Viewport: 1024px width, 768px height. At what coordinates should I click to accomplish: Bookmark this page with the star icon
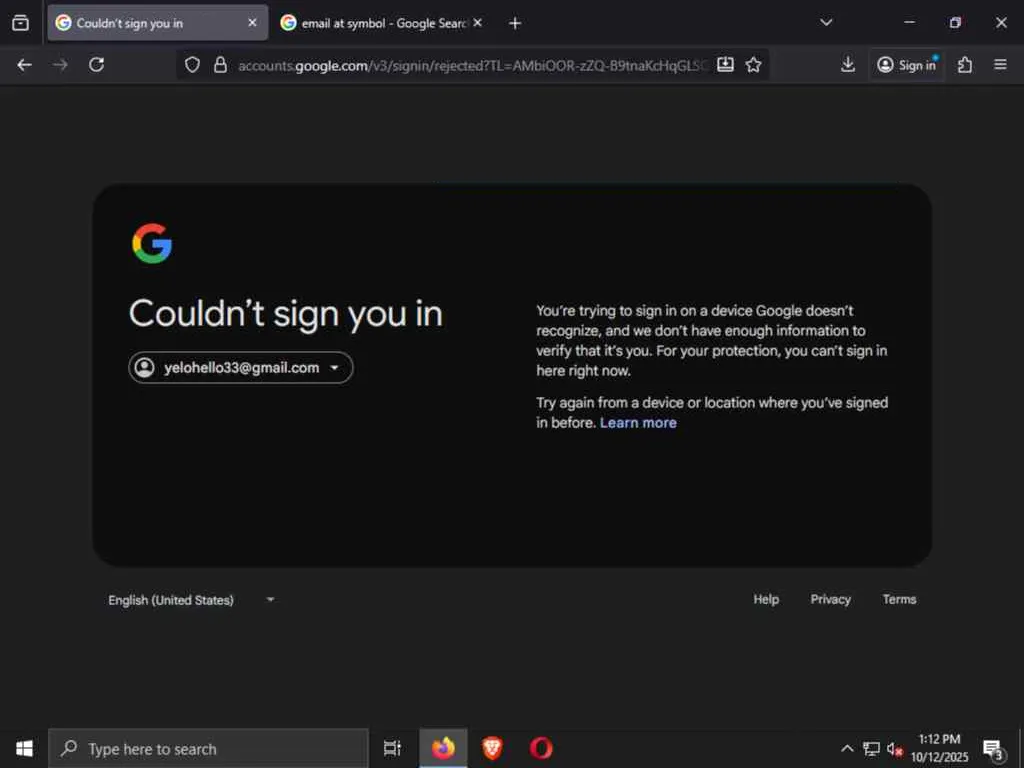(754, 65)
